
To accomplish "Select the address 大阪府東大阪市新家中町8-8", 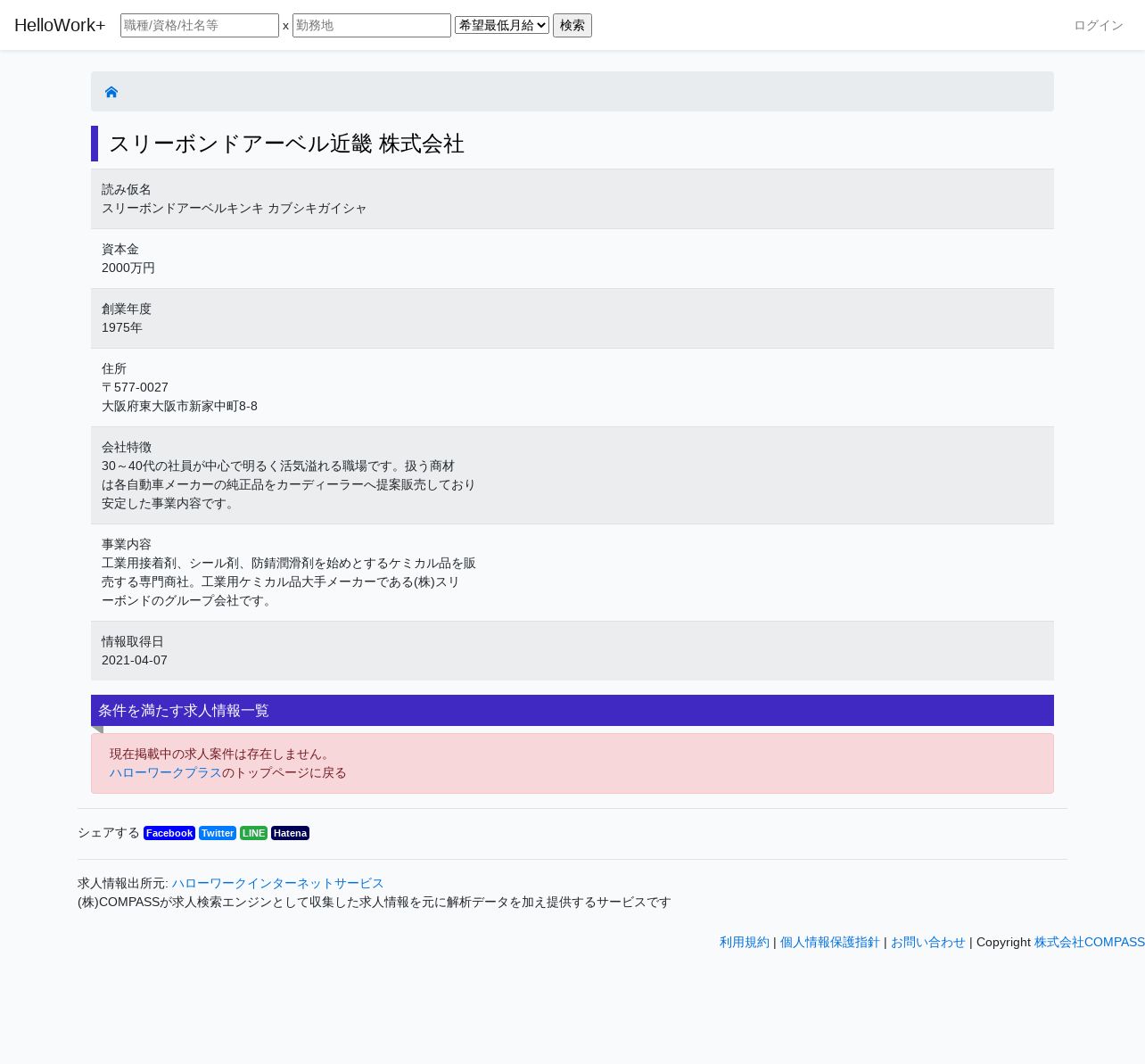I will (x=179, y=406).
